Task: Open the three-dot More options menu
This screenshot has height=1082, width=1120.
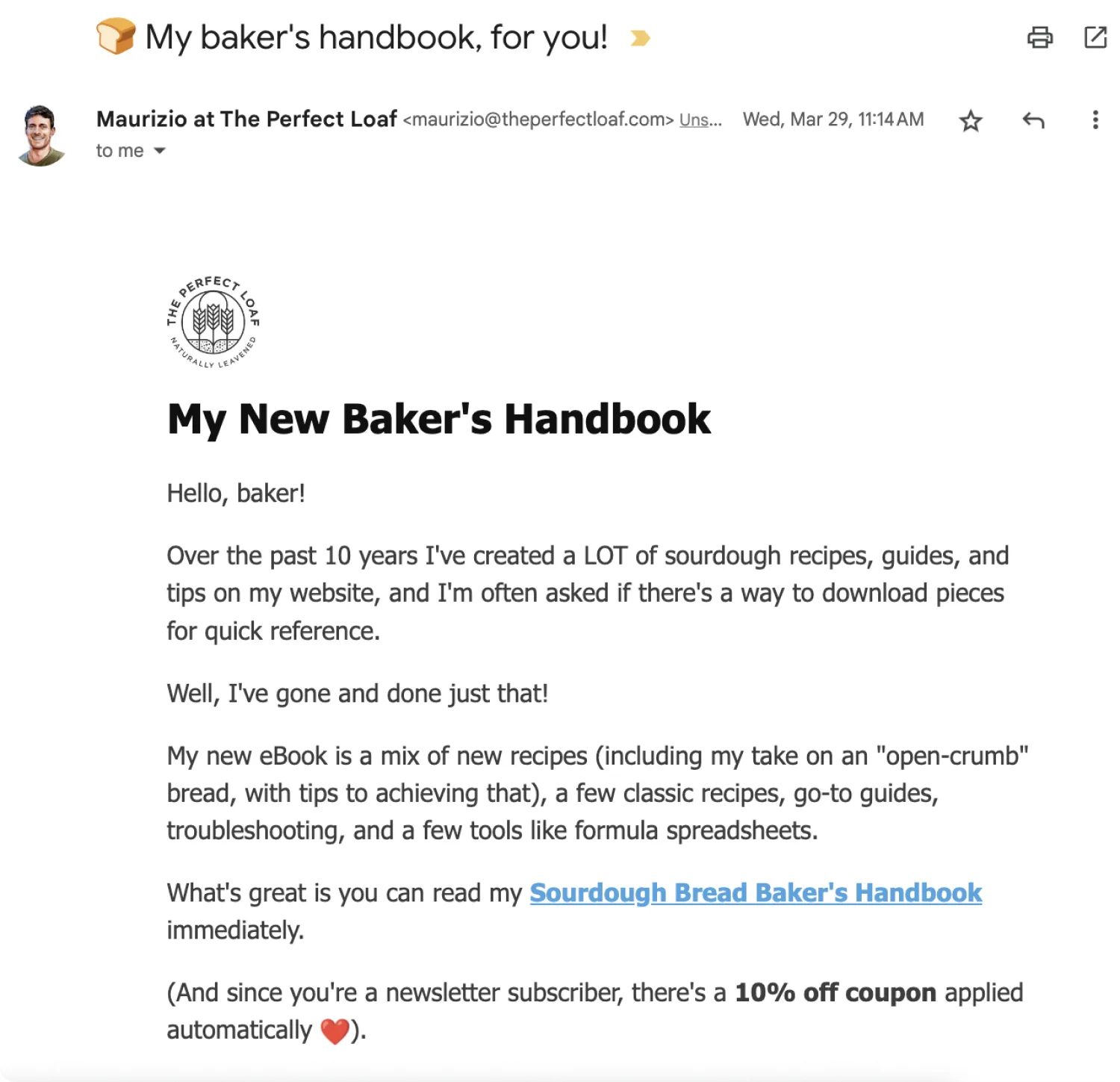Action: 1095,120
